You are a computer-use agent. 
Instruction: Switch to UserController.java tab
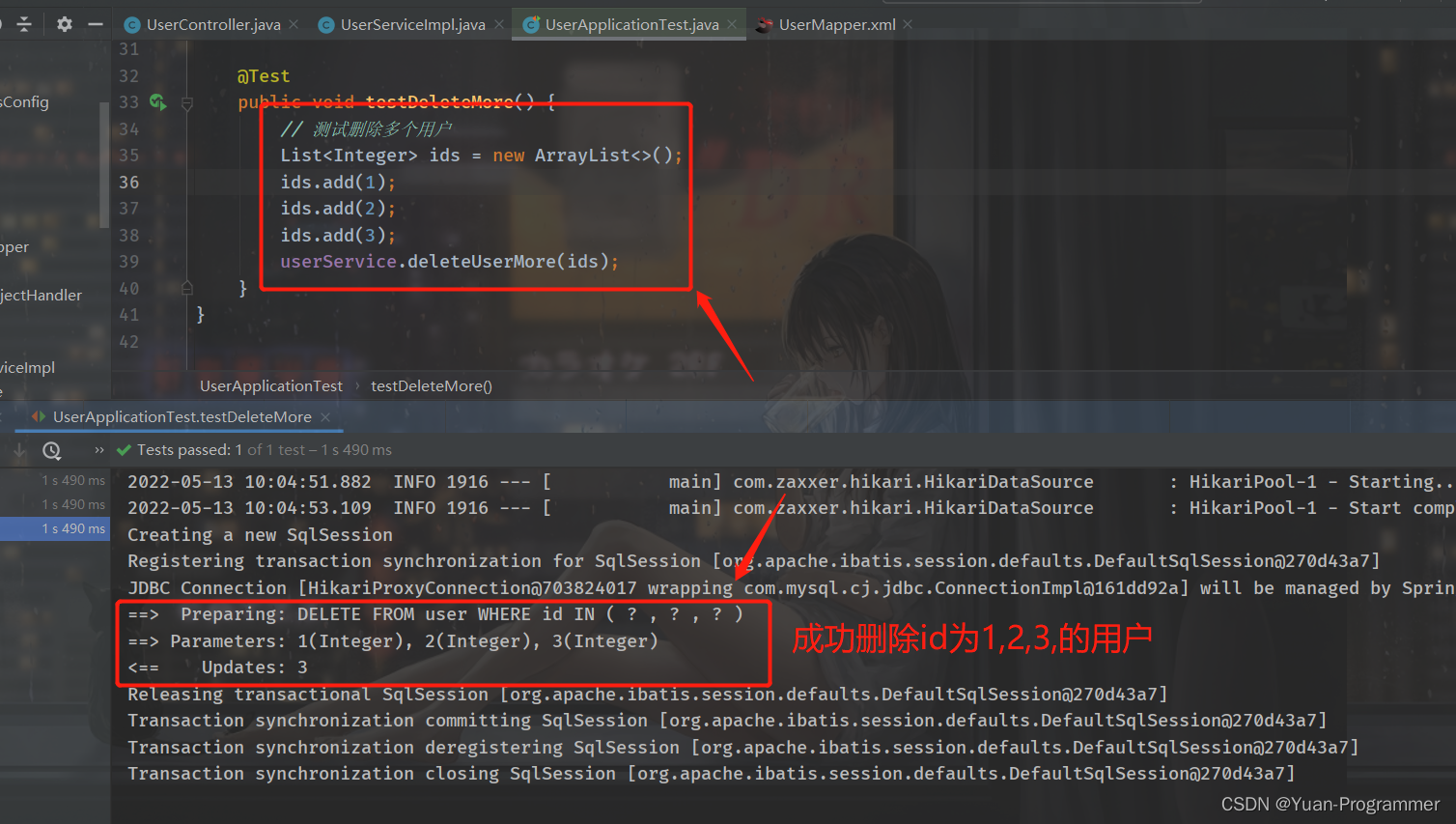point(212,25)
